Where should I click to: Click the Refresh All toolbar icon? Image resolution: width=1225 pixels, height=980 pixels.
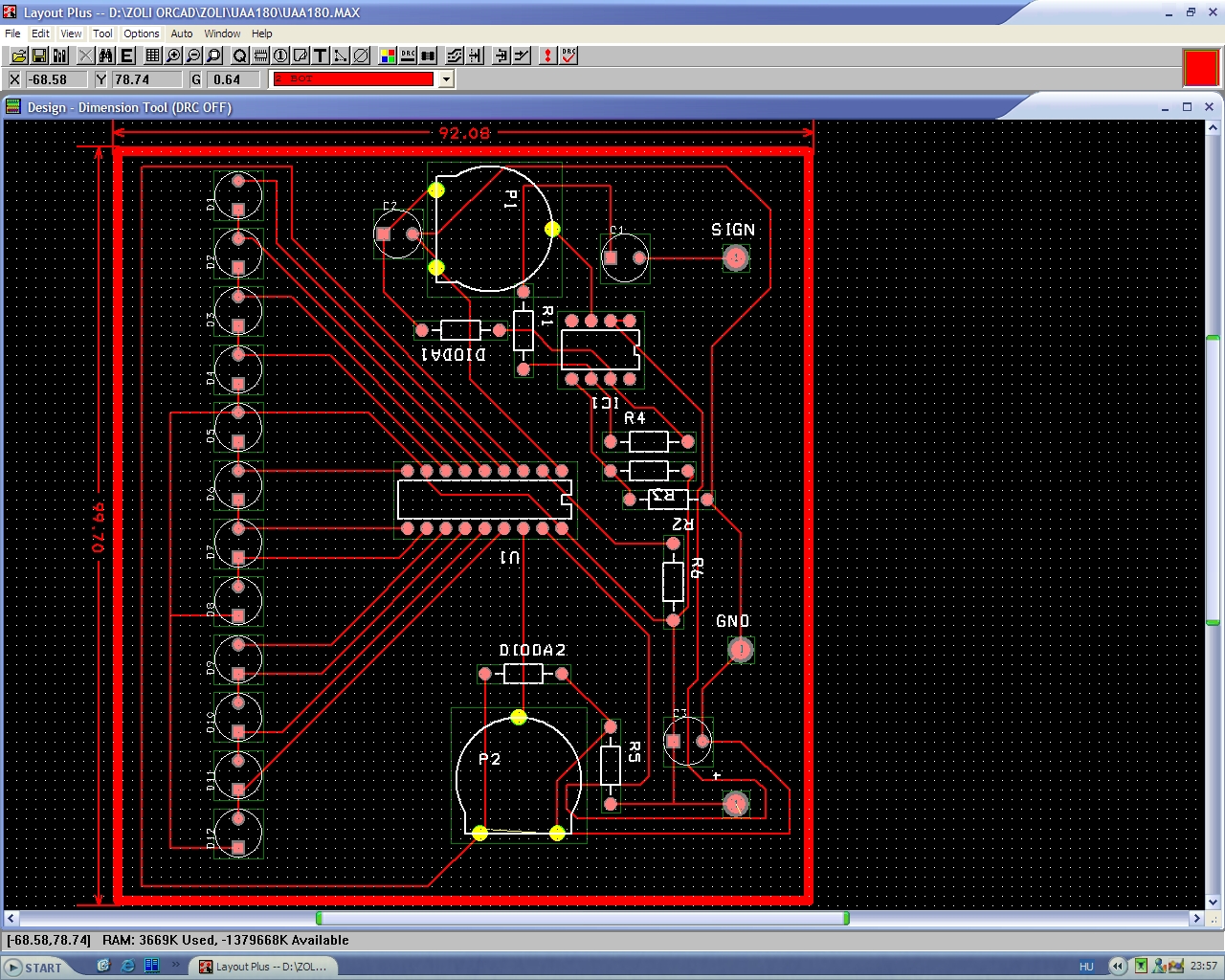coord(547,56)
